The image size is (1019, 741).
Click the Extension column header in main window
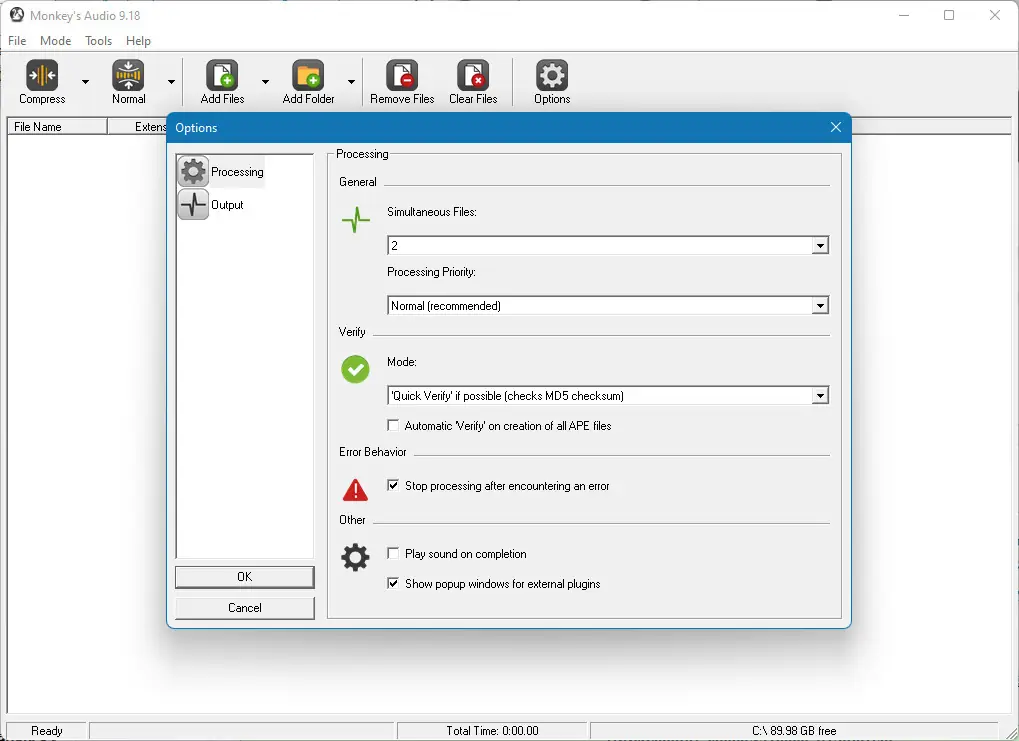(138, 127)
